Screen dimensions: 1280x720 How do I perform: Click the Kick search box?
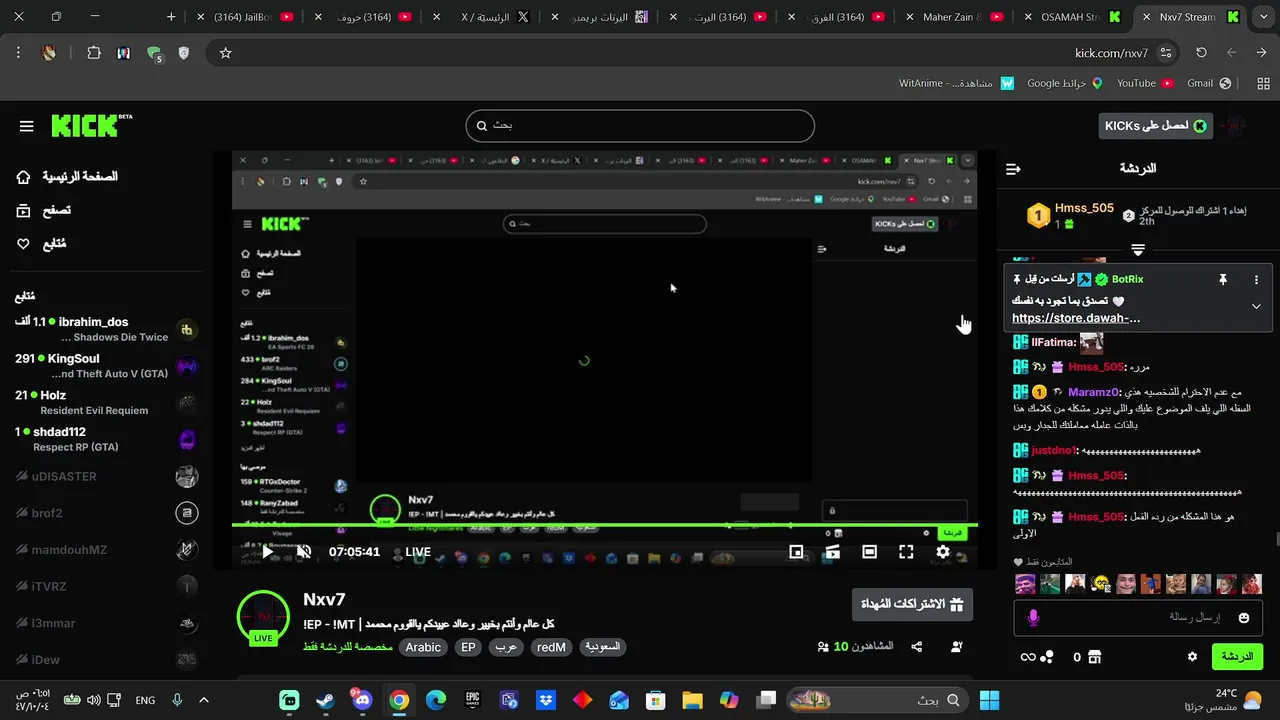click(640, 126)
